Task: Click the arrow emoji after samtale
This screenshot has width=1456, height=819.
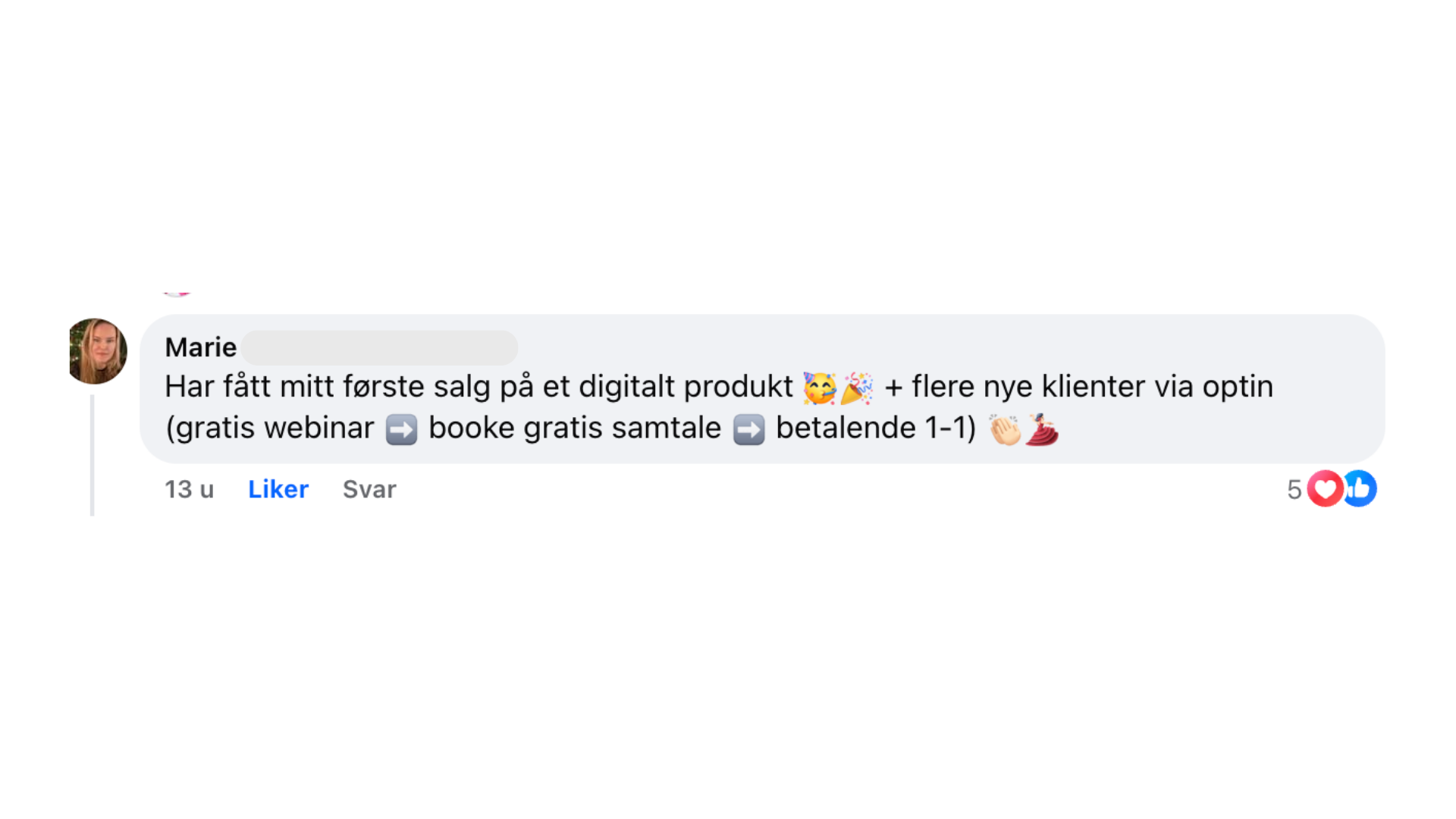Action: (x=748, y=429)
